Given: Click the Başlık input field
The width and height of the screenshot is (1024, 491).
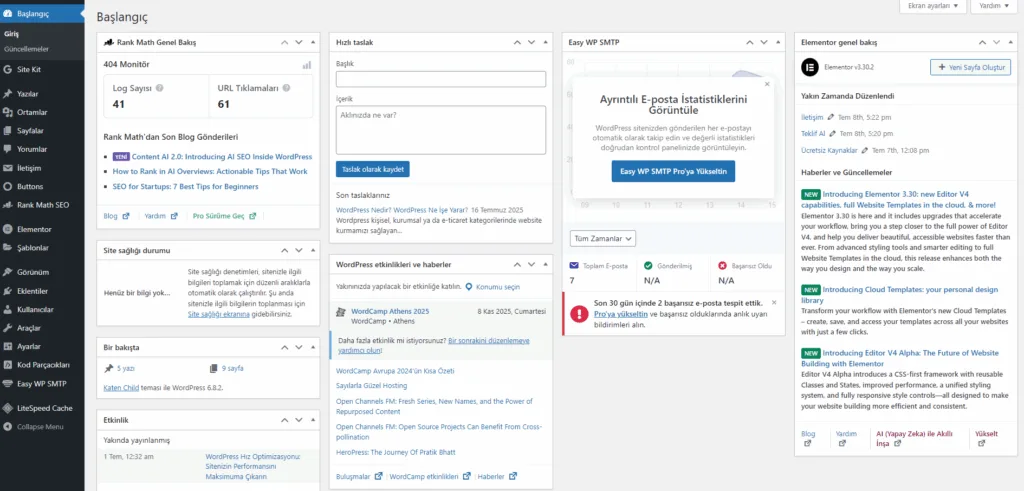Looking at the screenshot, I should 440,79.
